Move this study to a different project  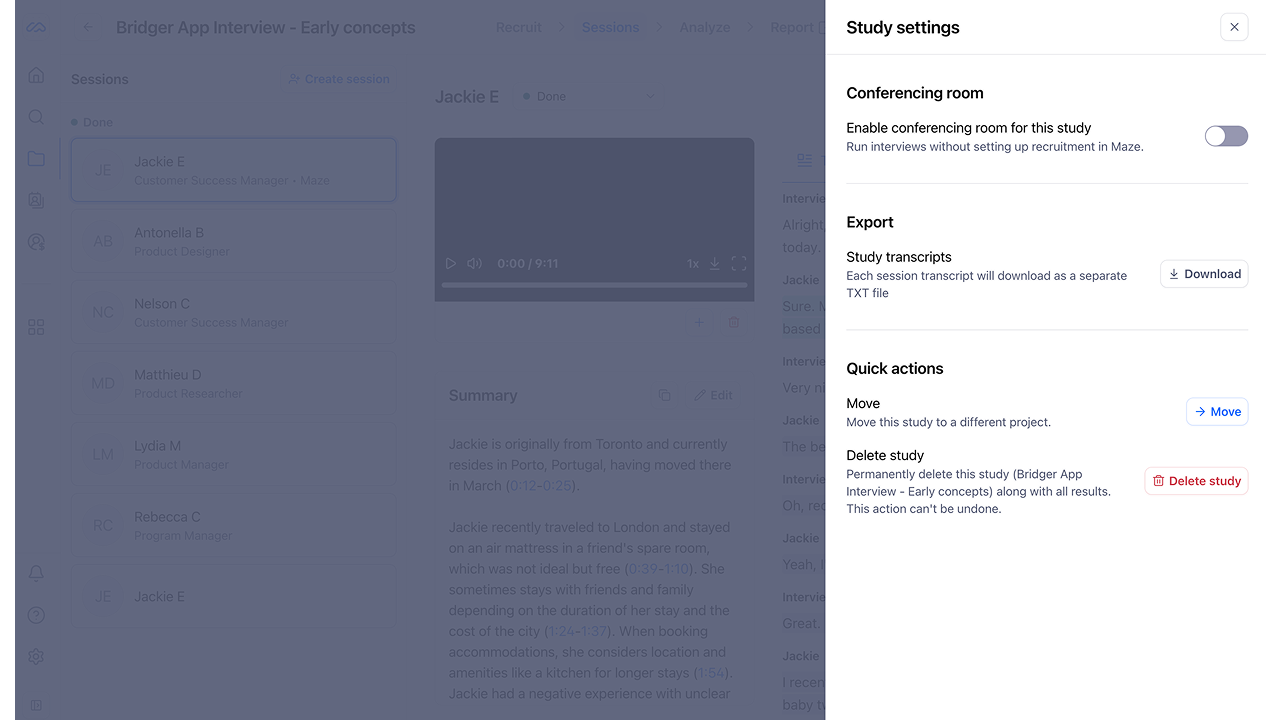coord(1217,412)
